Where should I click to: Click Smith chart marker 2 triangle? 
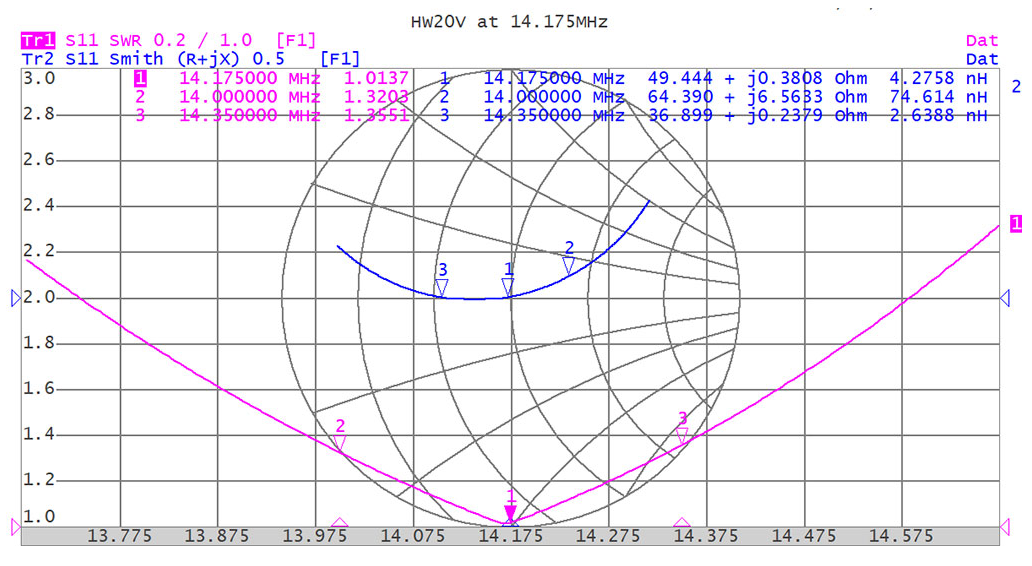pos(569,265)
